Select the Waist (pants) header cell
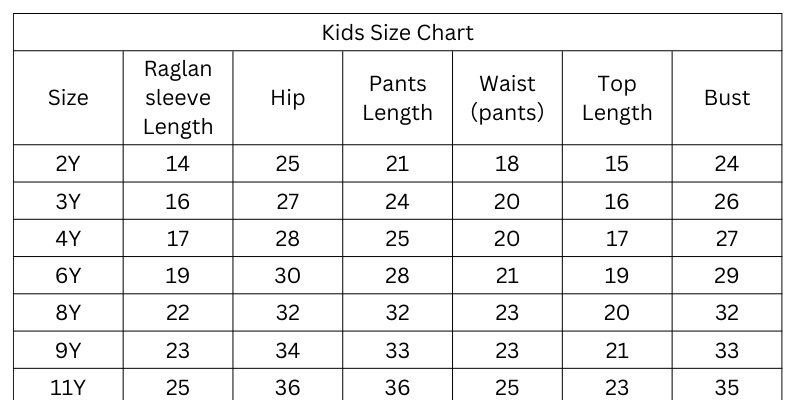 tap(507, 98)
